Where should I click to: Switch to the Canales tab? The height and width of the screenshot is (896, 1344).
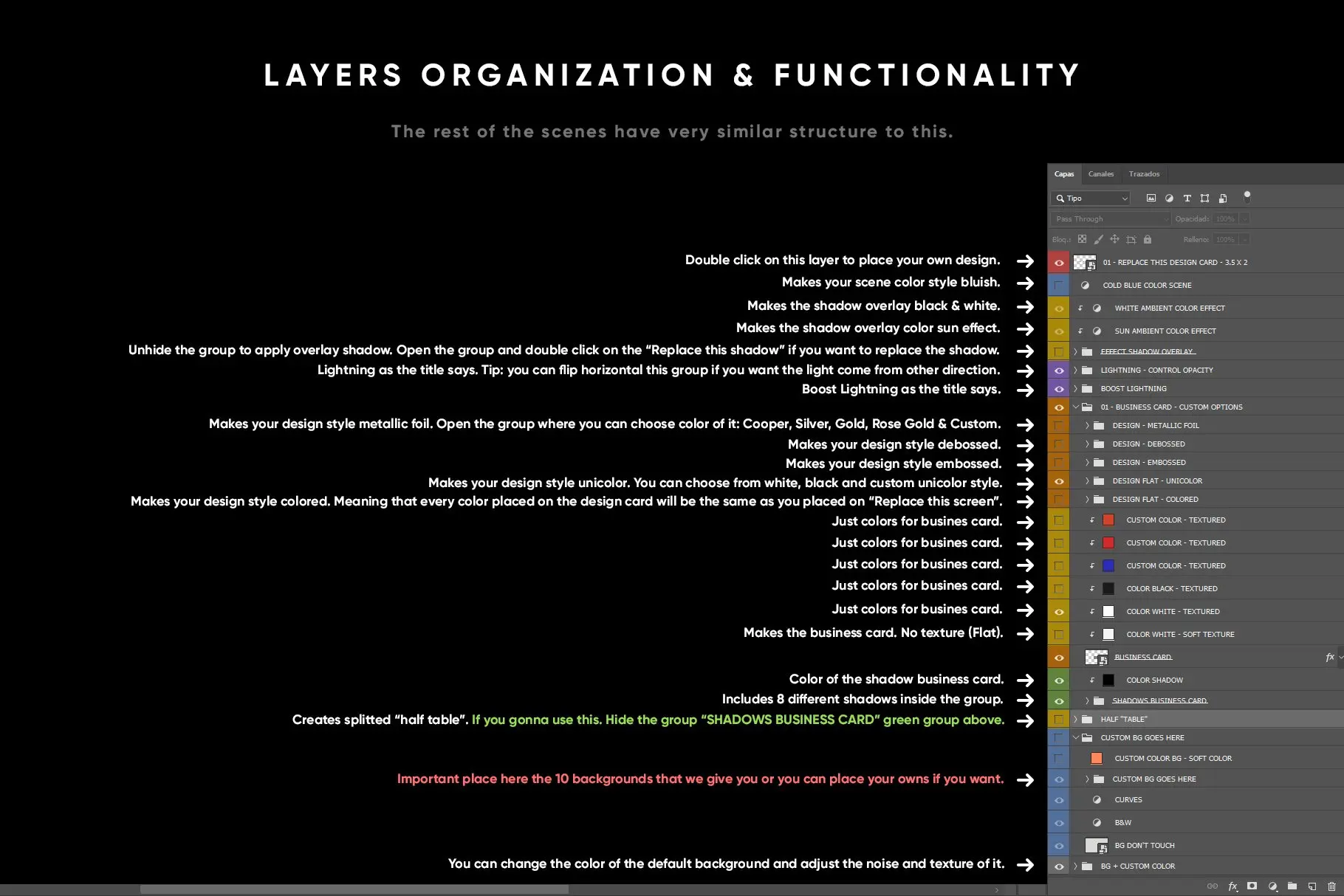click(1100, 174)
